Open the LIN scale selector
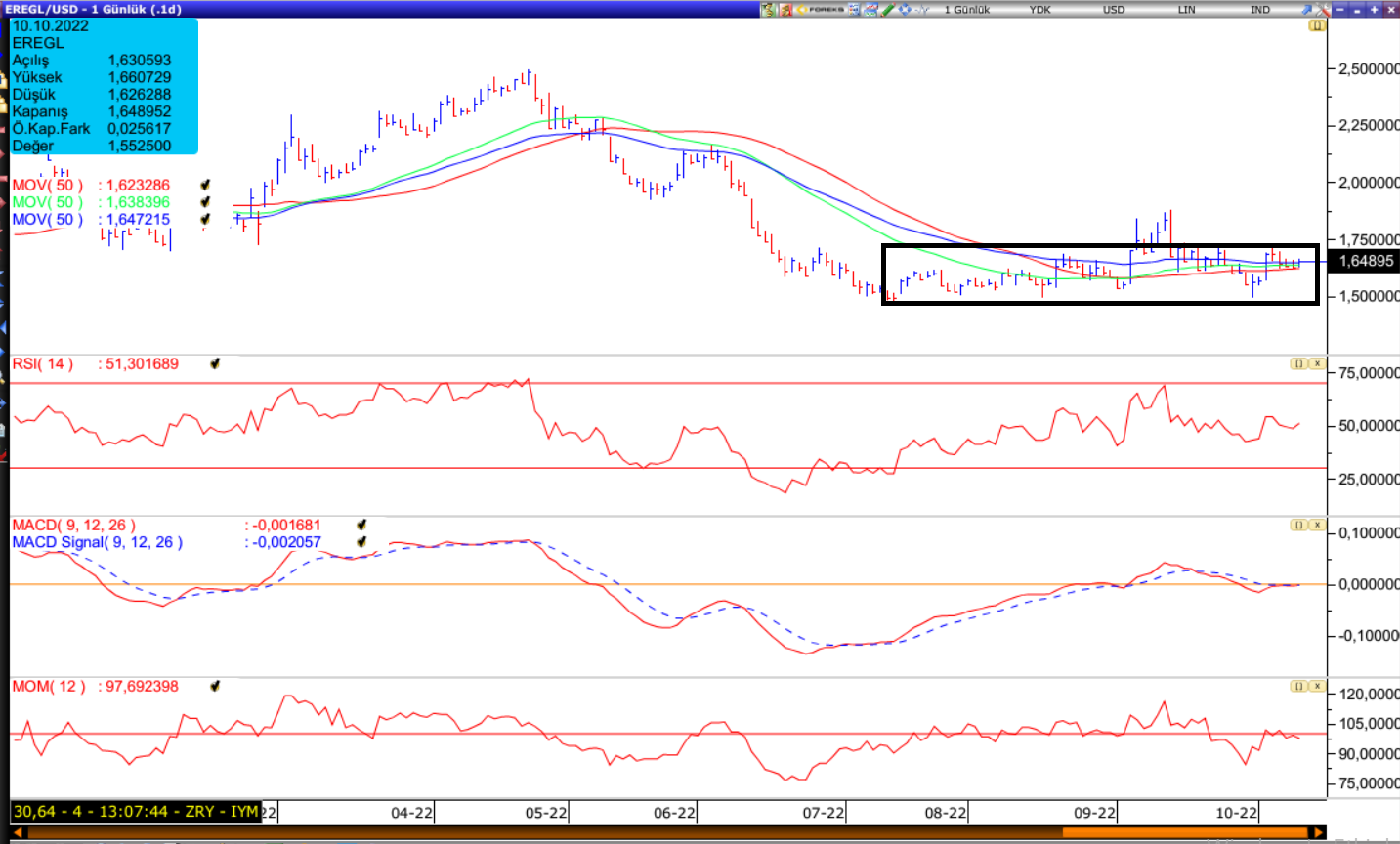This screenshot has width=1400, height=844. pos(1186,9)
